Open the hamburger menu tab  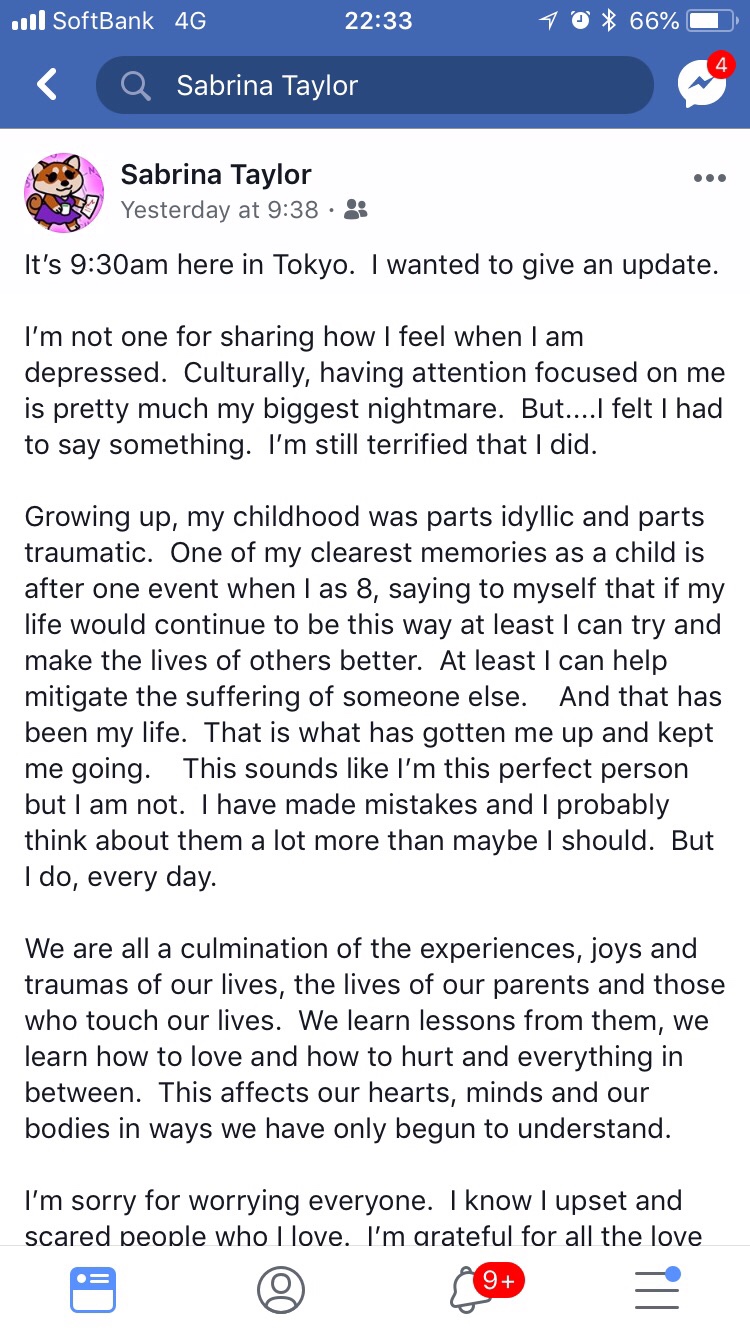(x=657, y=1289)
